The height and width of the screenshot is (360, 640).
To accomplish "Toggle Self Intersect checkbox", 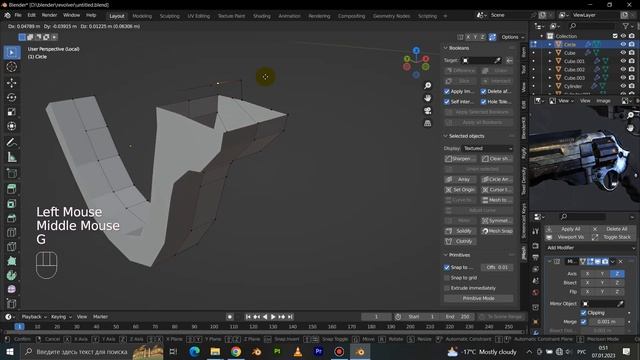I will [447, 101].
